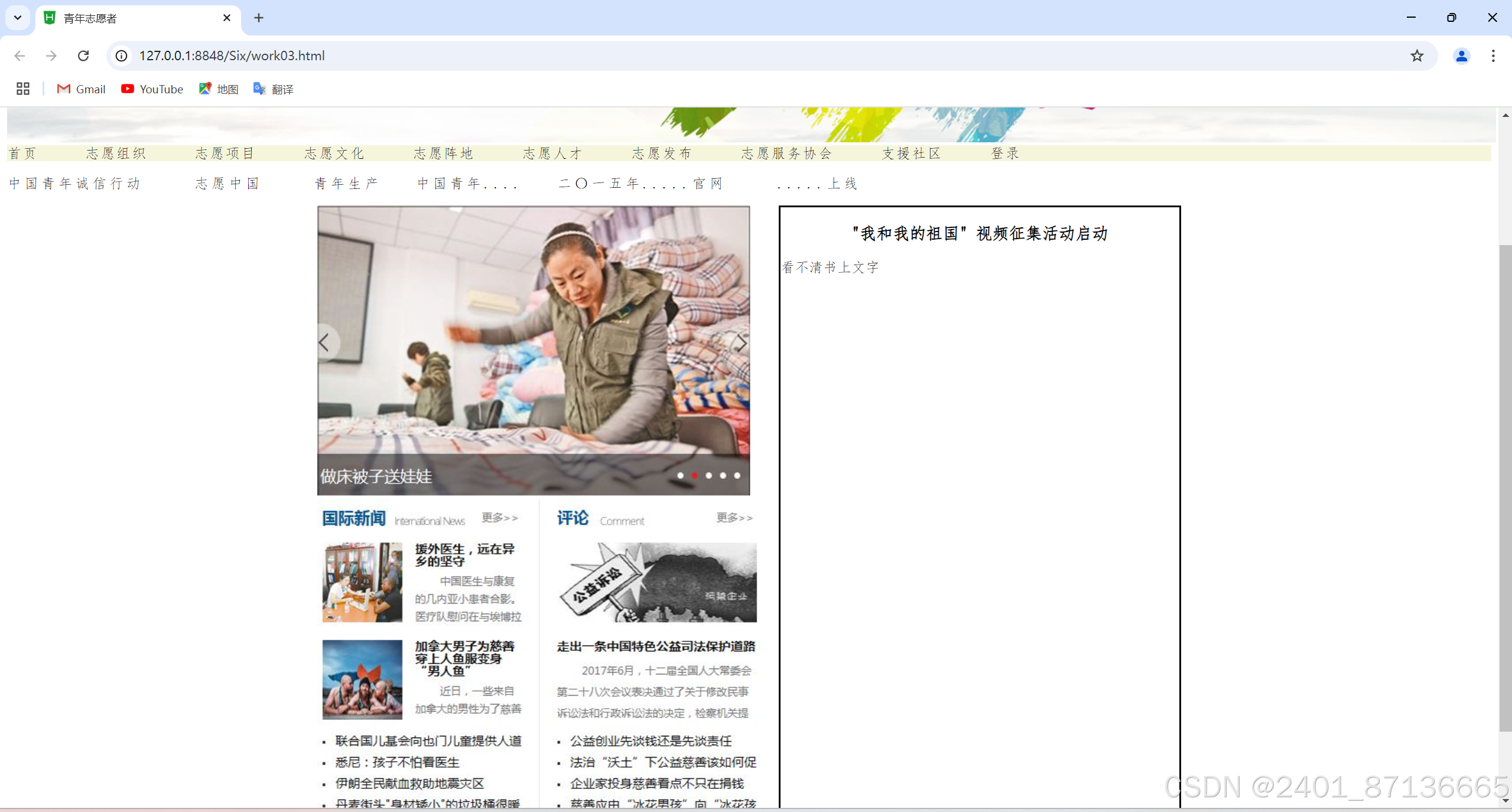The image size is (1512, 812).
Task: Click the 登录 login link
Action: (1005, 154)
